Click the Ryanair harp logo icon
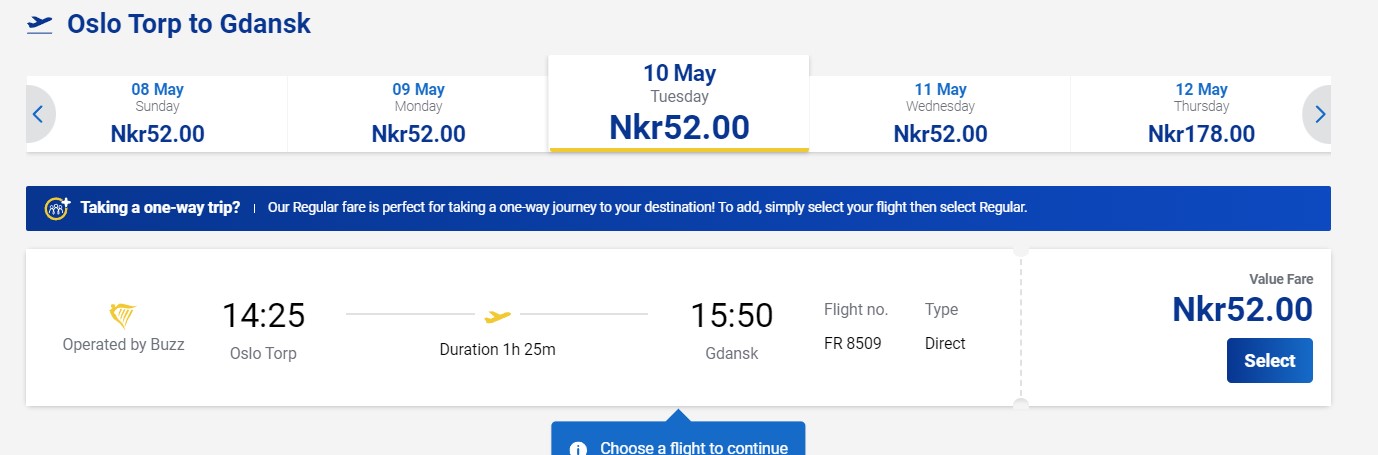 click(123, 316)
